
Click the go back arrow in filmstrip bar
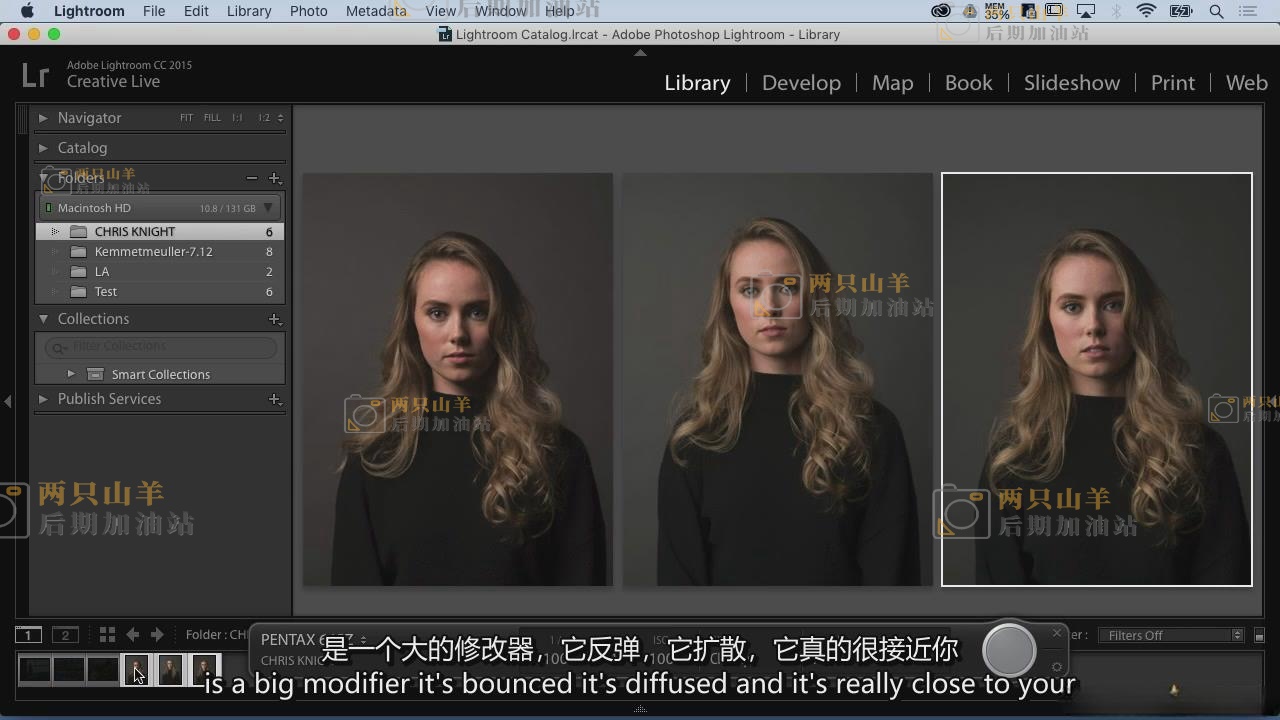point(132,635)
